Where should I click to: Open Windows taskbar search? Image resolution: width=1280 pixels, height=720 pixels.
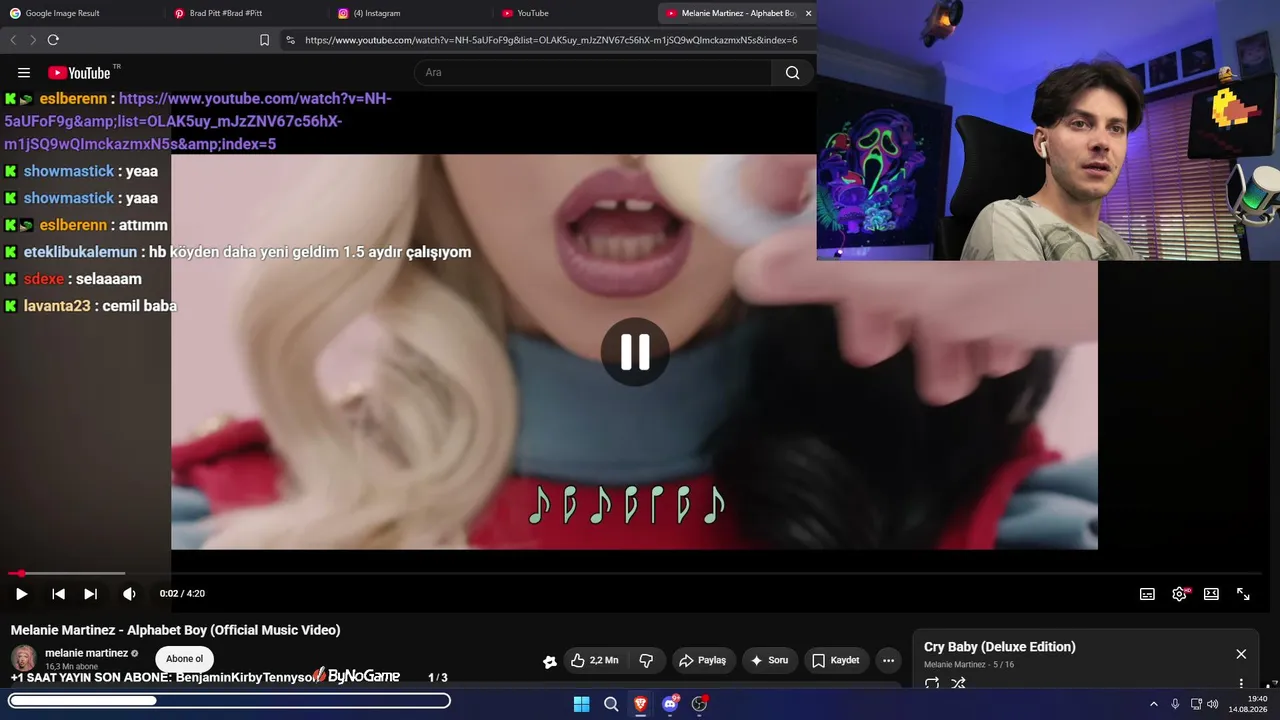[x=611, y=704]
